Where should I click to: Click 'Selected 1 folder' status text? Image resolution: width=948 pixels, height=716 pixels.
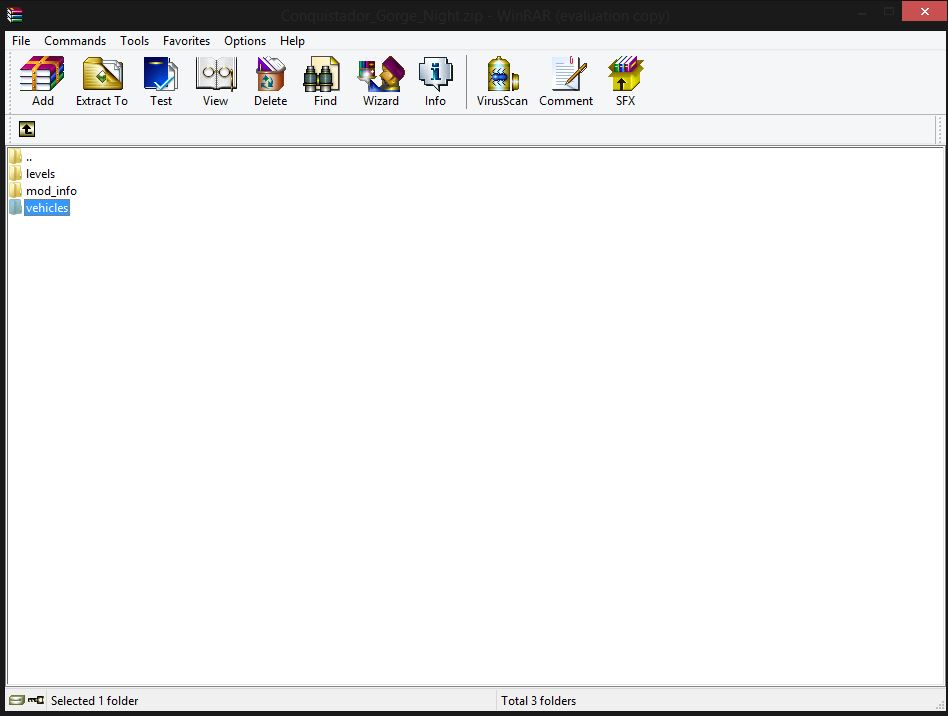(x=94, y=700)
